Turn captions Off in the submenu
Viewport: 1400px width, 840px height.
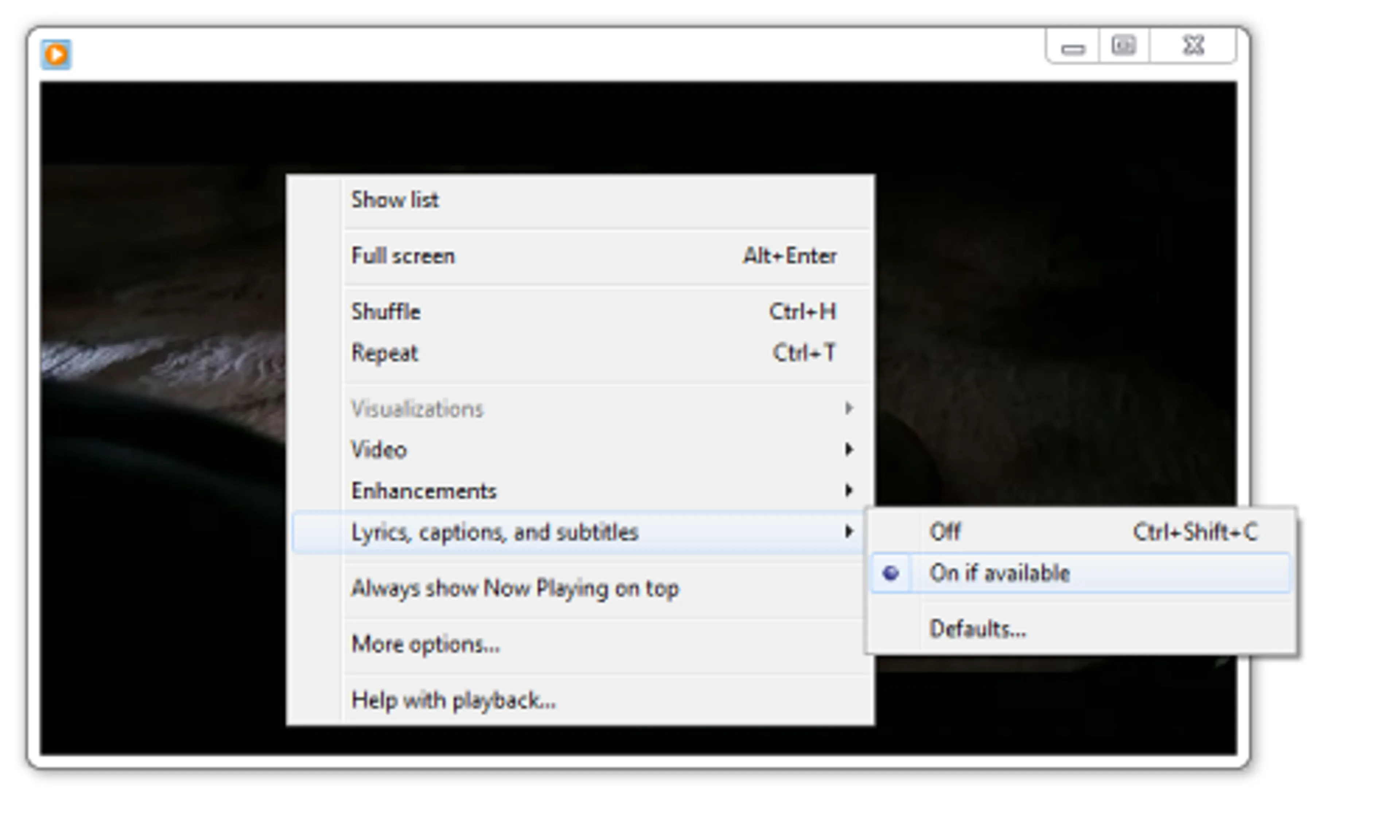pyautogui.click(x=945, y=532)
